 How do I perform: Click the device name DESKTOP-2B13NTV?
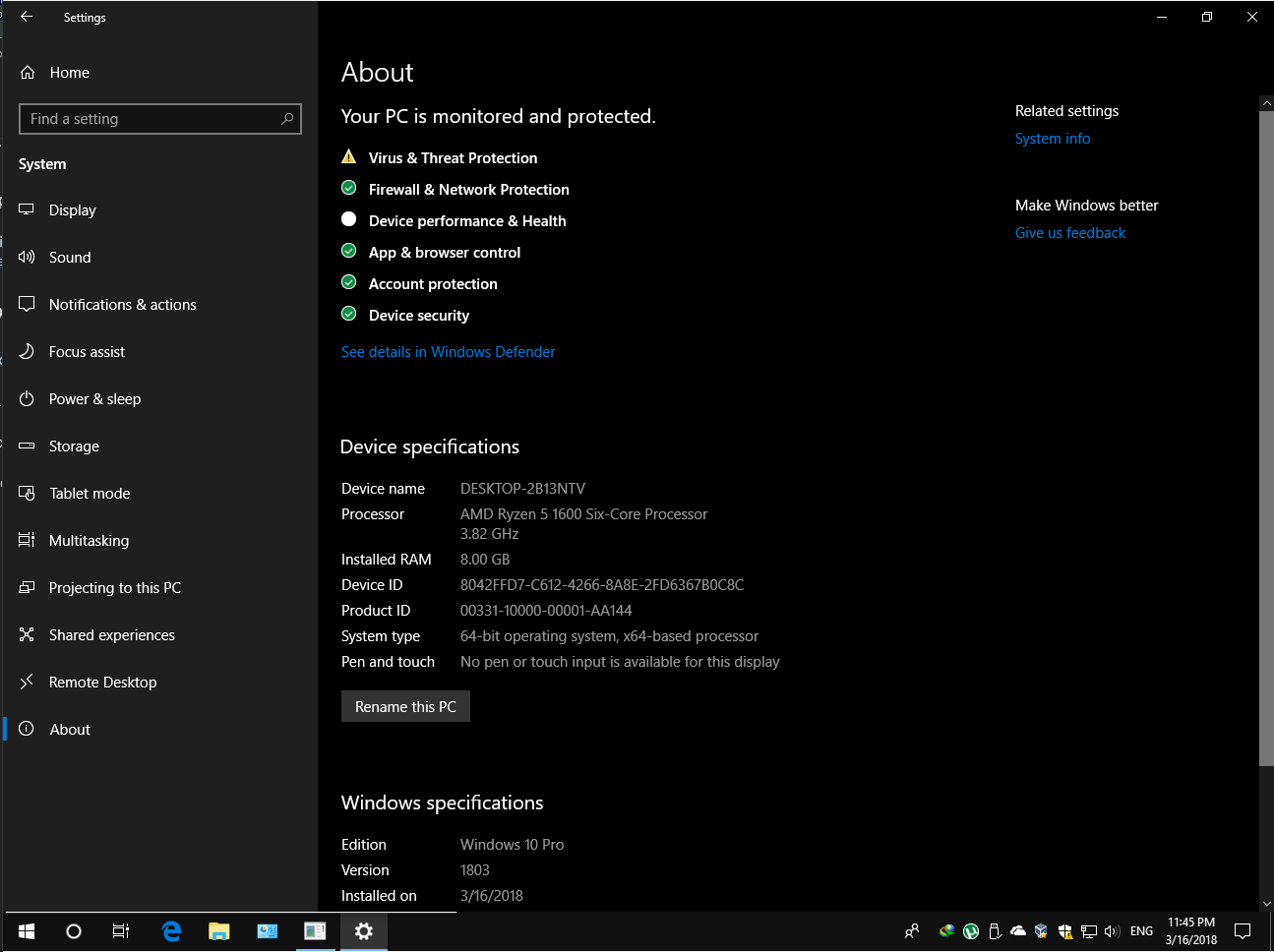522,489
